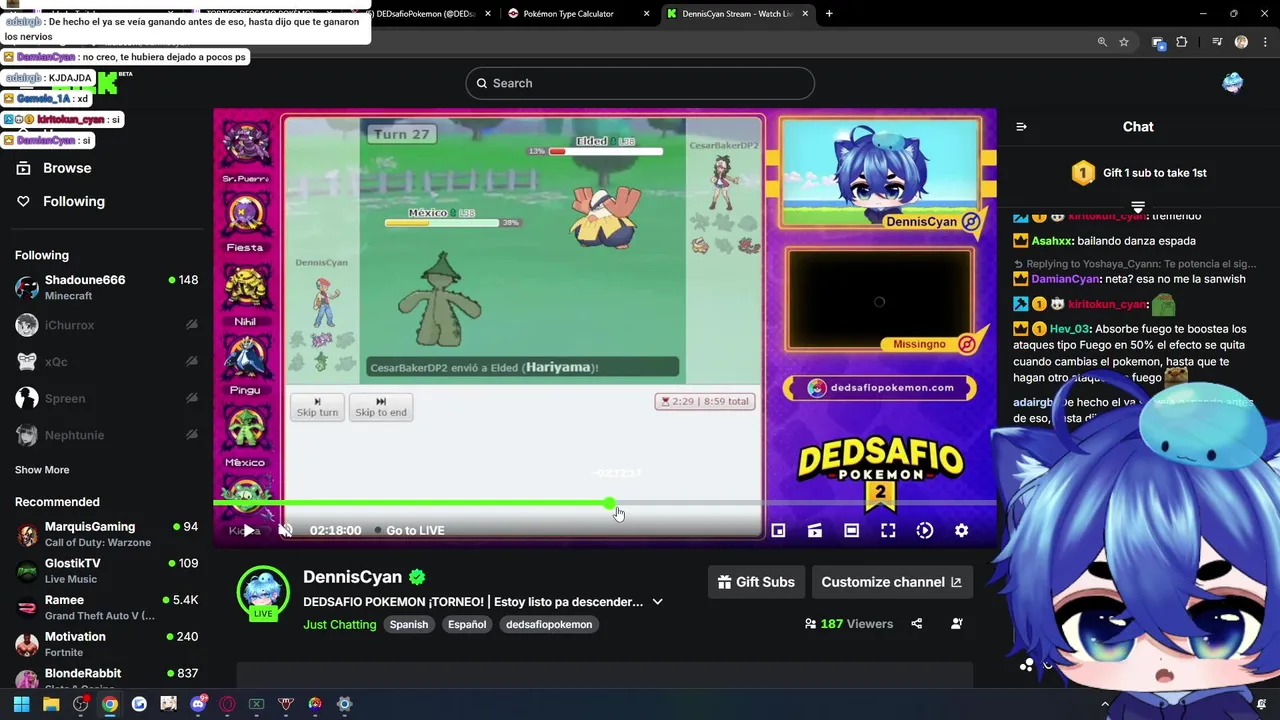The width and height of the screenshot is (1280, 720).
Task: Click the user icon beside share
Action: pyautogui.click(x=957, y=624)
